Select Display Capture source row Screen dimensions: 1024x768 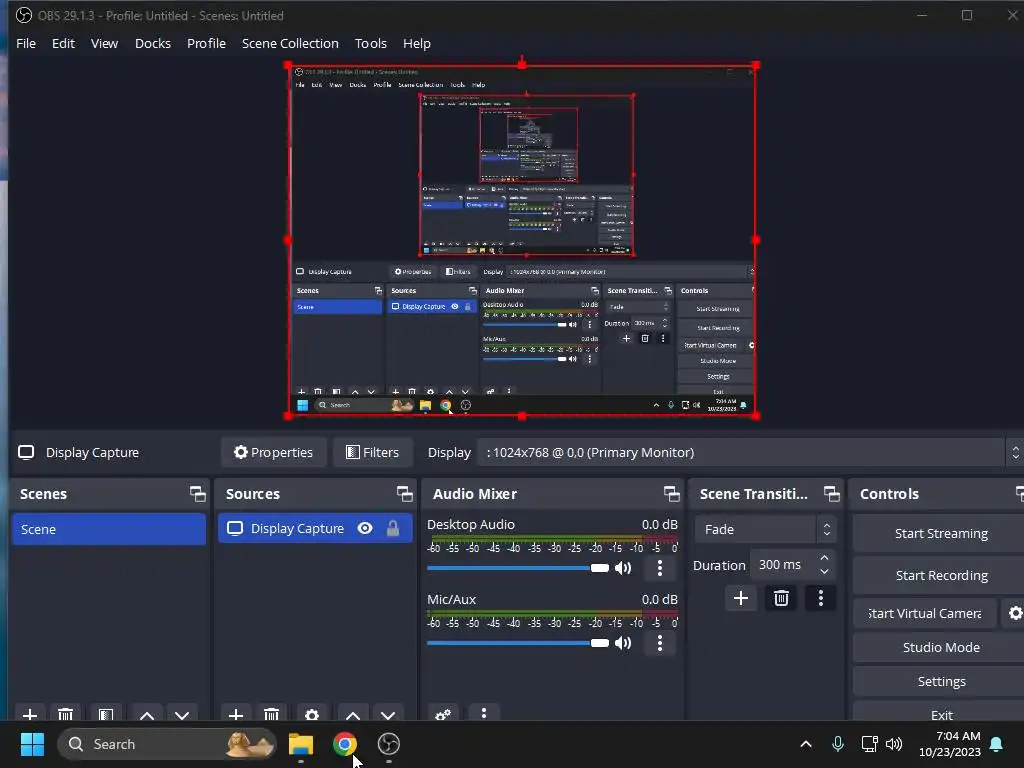pos(315,528)
